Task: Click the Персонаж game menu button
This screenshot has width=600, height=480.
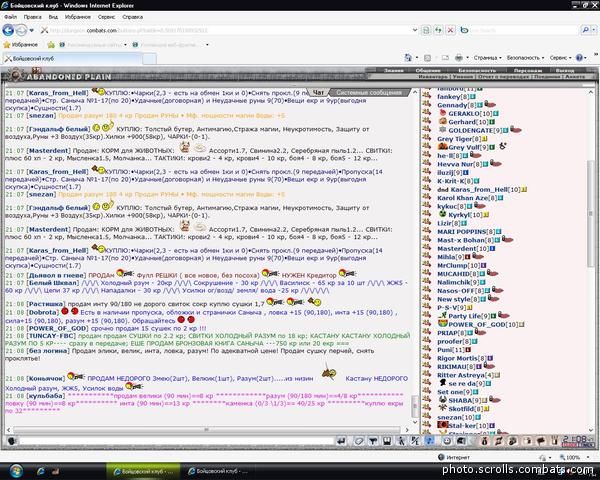Action: pos(527,70)
